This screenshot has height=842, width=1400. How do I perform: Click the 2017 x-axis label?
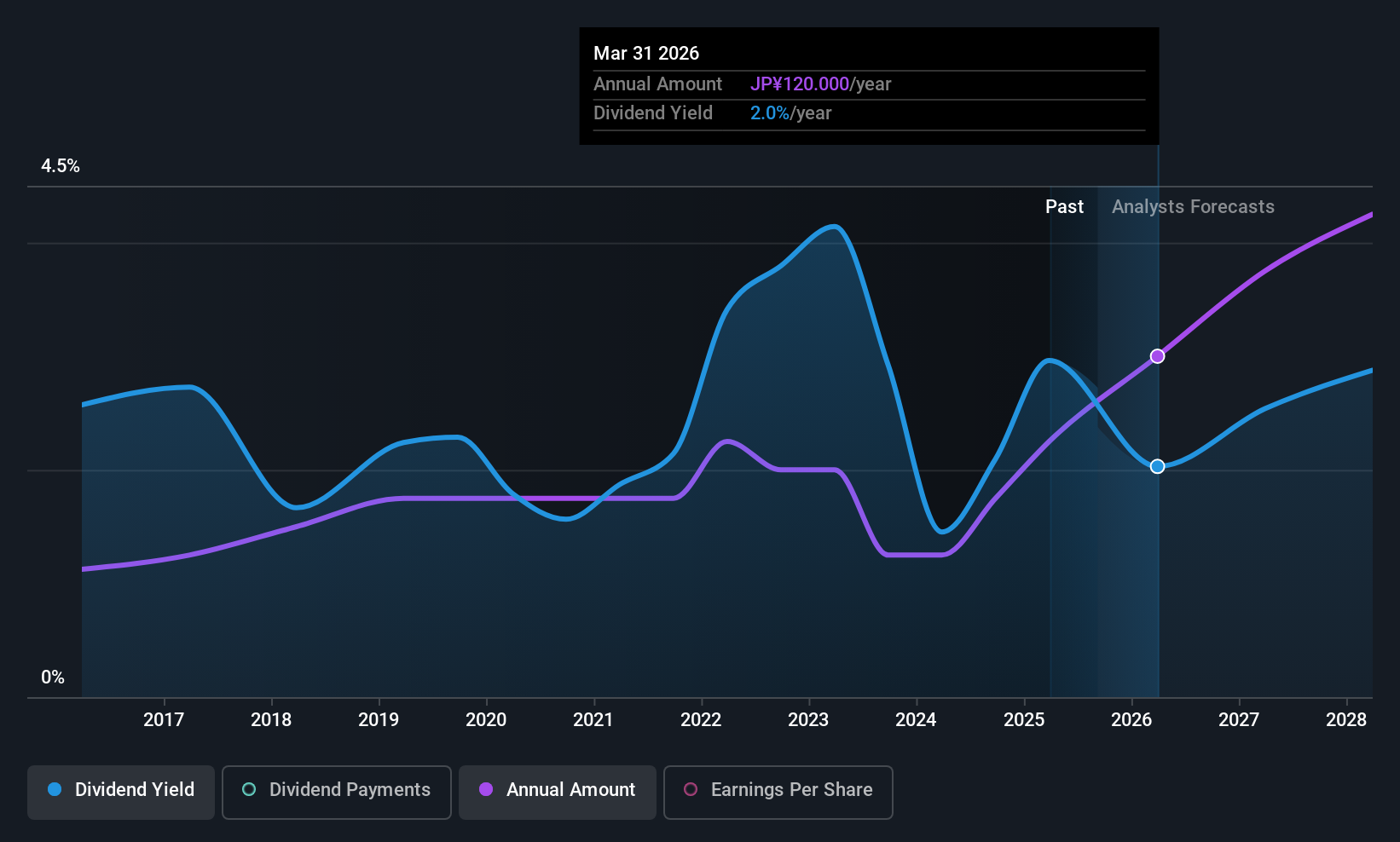(164, 720)
